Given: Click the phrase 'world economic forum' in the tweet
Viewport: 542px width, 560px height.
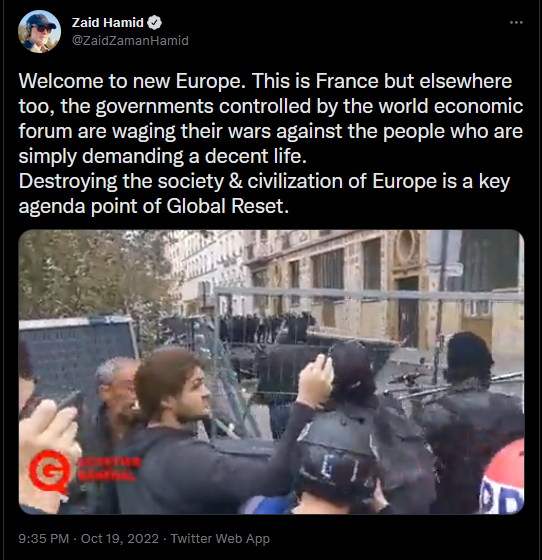Looking at the screenshot, I should coord(271,119).
